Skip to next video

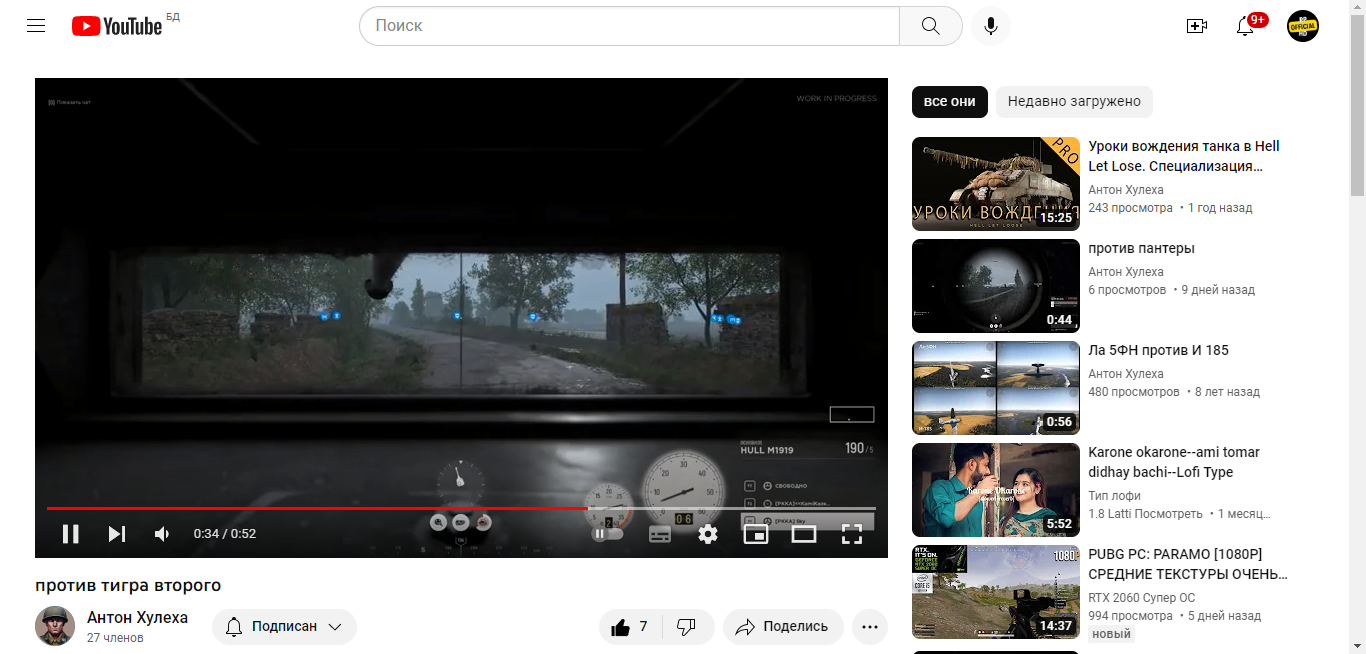point(117,534)
